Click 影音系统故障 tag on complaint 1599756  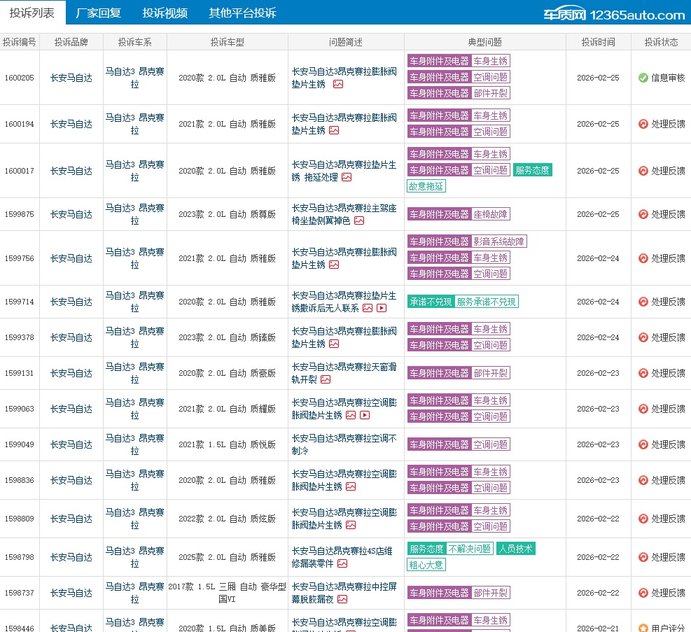click(499, 242)
